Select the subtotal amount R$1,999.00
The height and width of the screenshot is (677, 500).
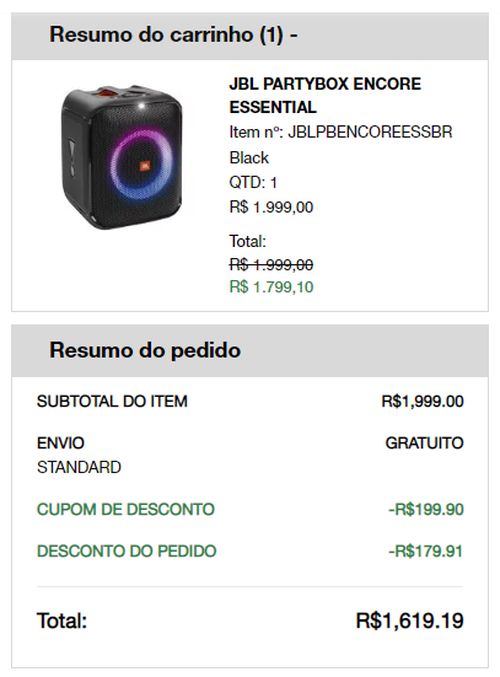423,402
